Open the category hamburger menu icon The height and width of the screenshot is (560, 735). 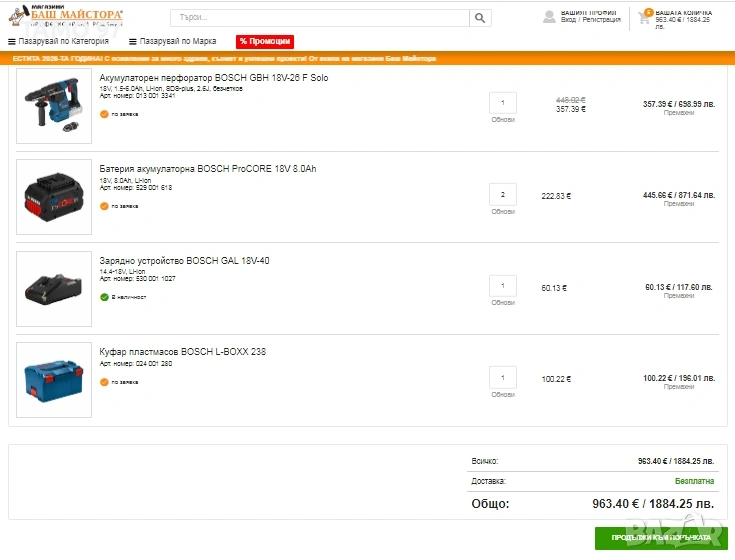12,42
